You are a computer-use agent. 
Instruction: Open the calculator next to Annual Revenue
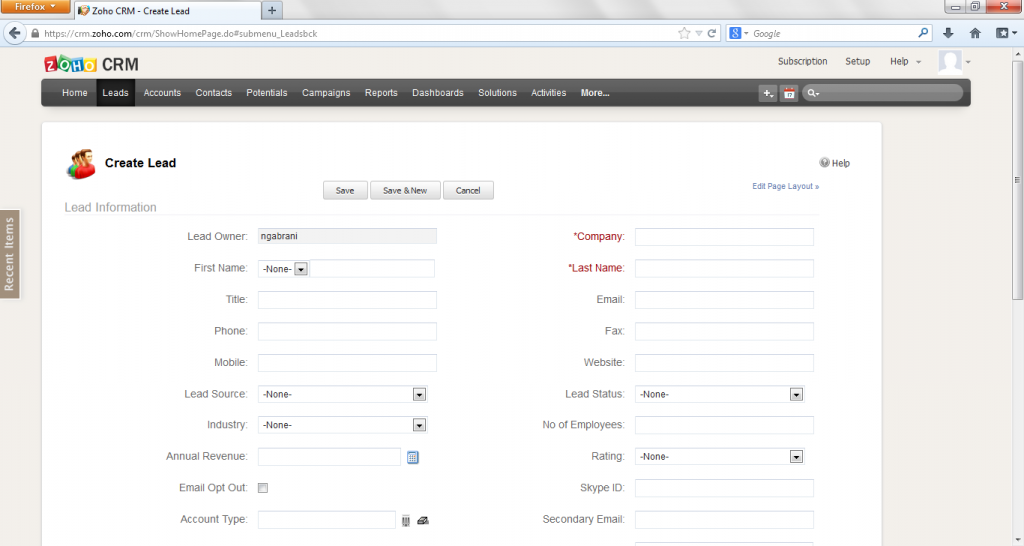click(x=412, y=457)
